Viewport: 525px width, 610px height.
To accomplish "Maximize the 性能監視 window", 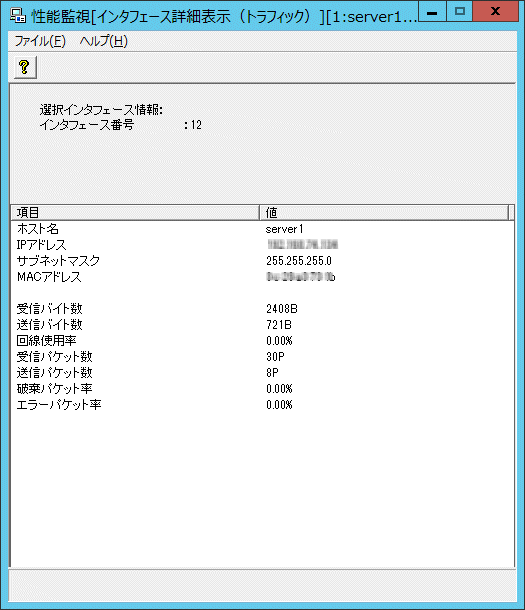I will (x=459, y=11).
